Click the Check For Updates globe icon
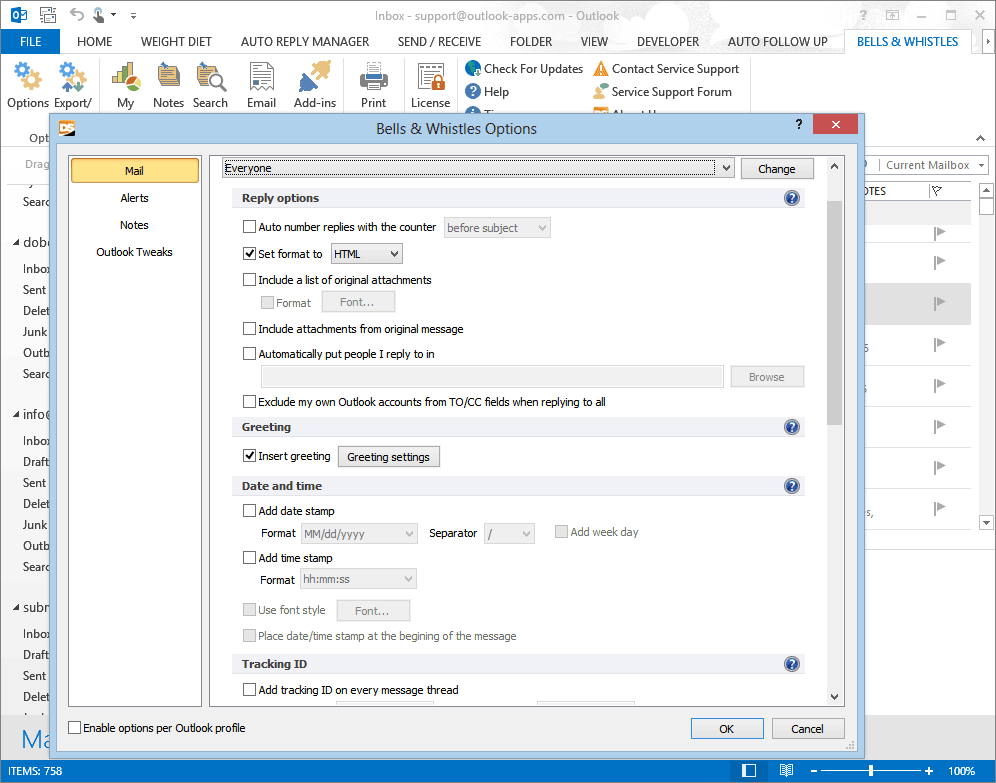 [473, 68]
